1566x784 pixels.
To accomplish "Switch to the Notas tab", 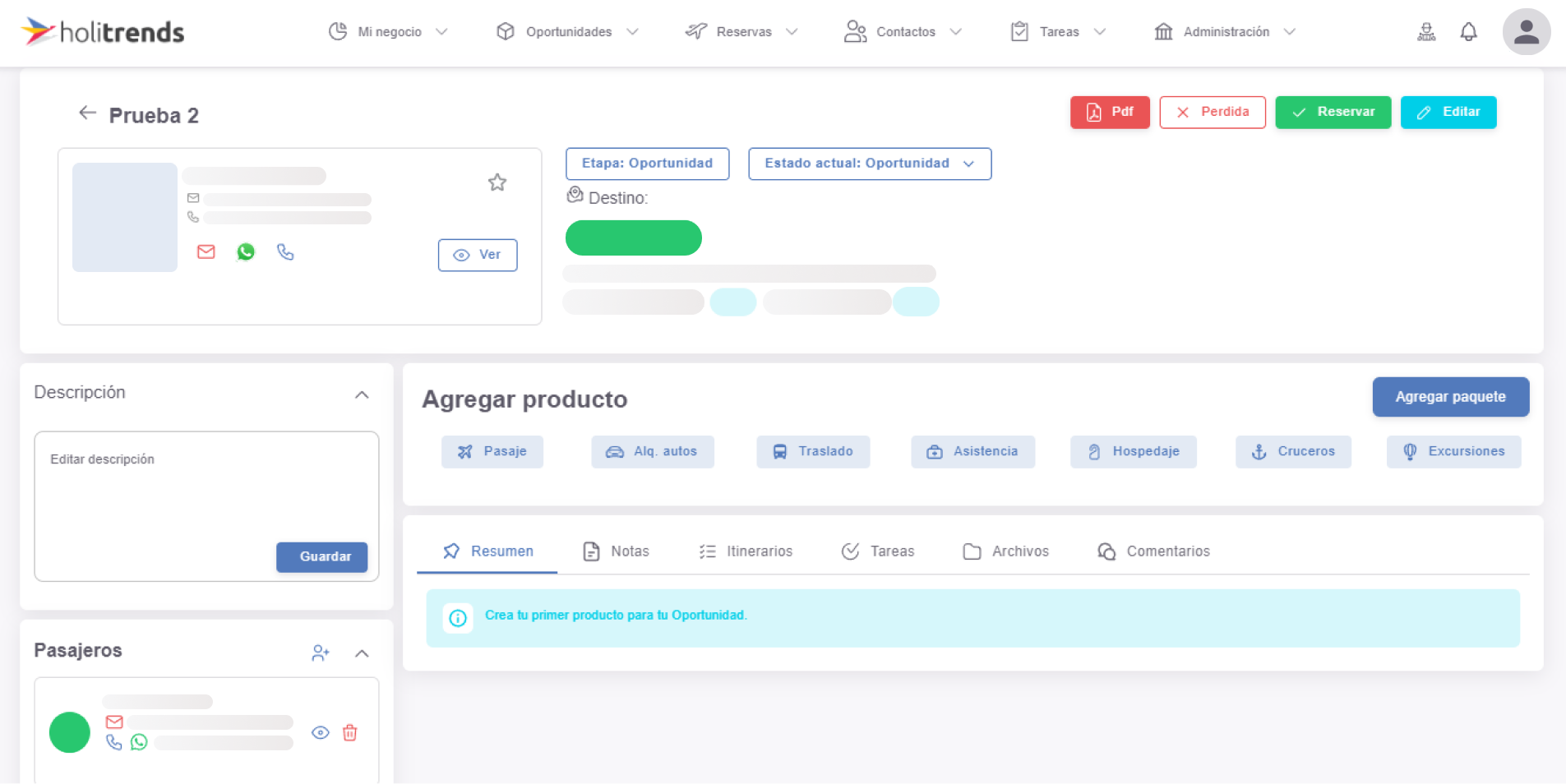I will click(x=616, y=551).
